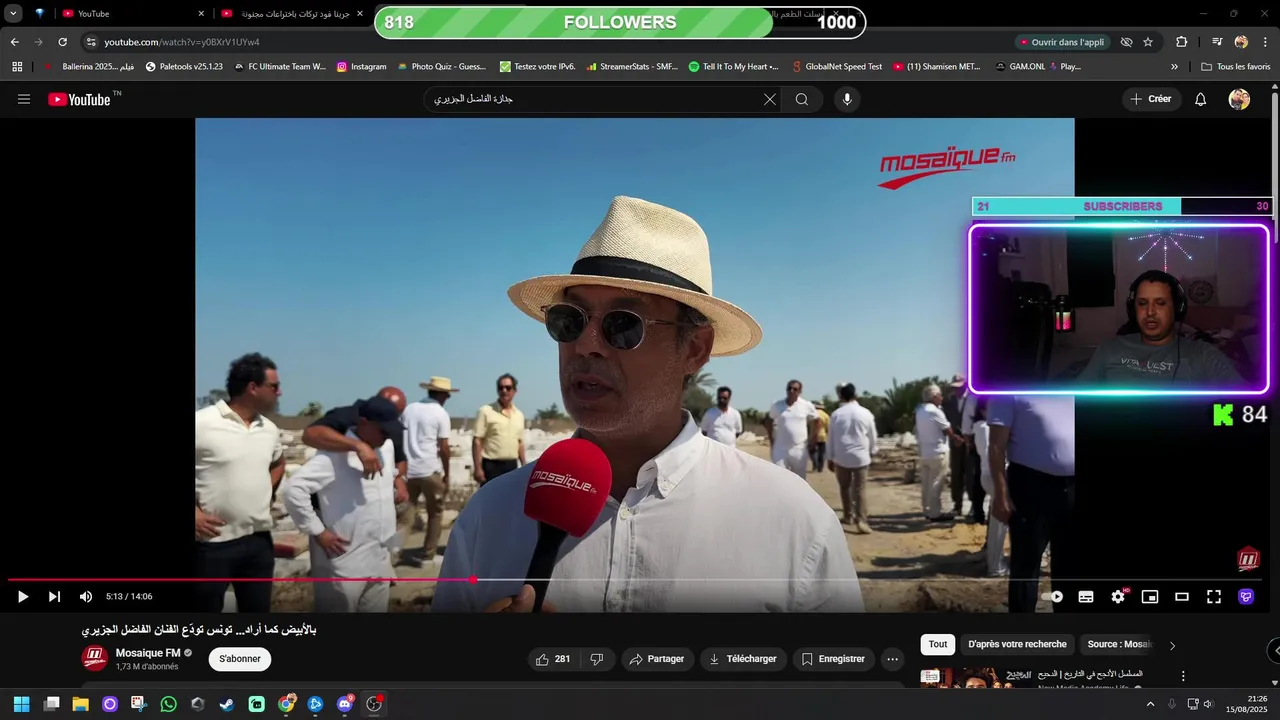Open WhatsApp from the taskbar

coord(168,704)
